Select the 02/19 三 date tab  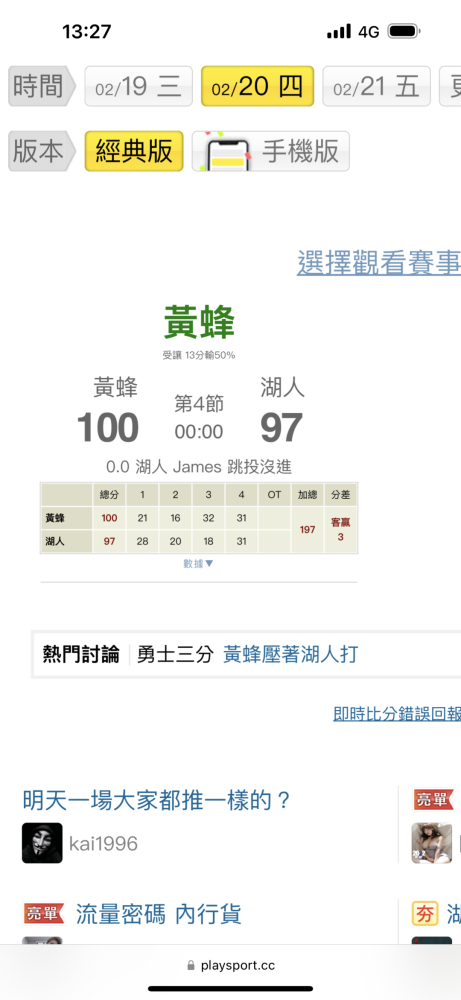pos(138,86)
